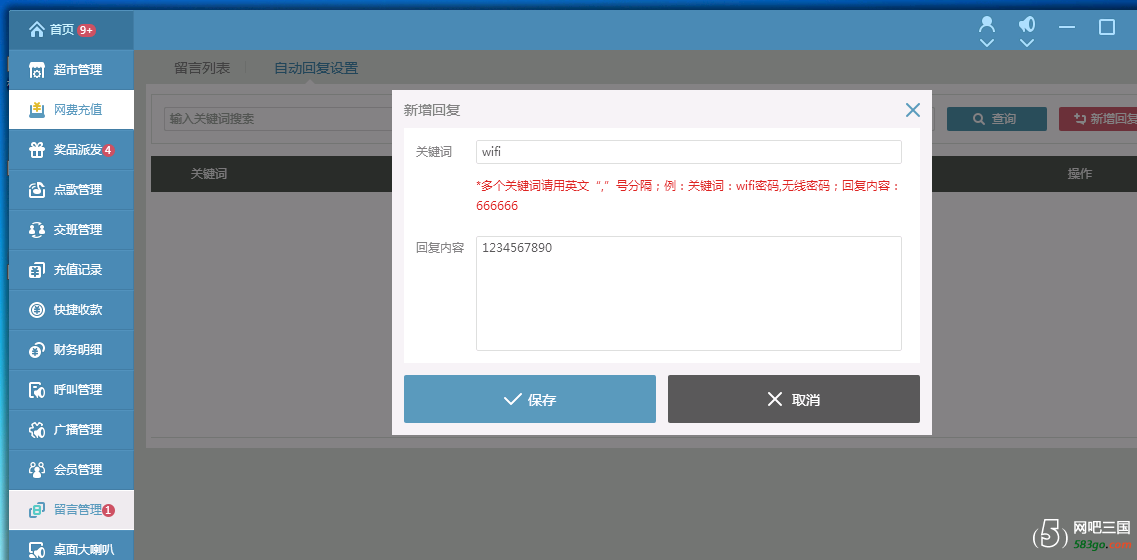Click the finance icon beside 财务明细
The image size is (1137, 560).
pyautogui.click(x=37, y=350)
